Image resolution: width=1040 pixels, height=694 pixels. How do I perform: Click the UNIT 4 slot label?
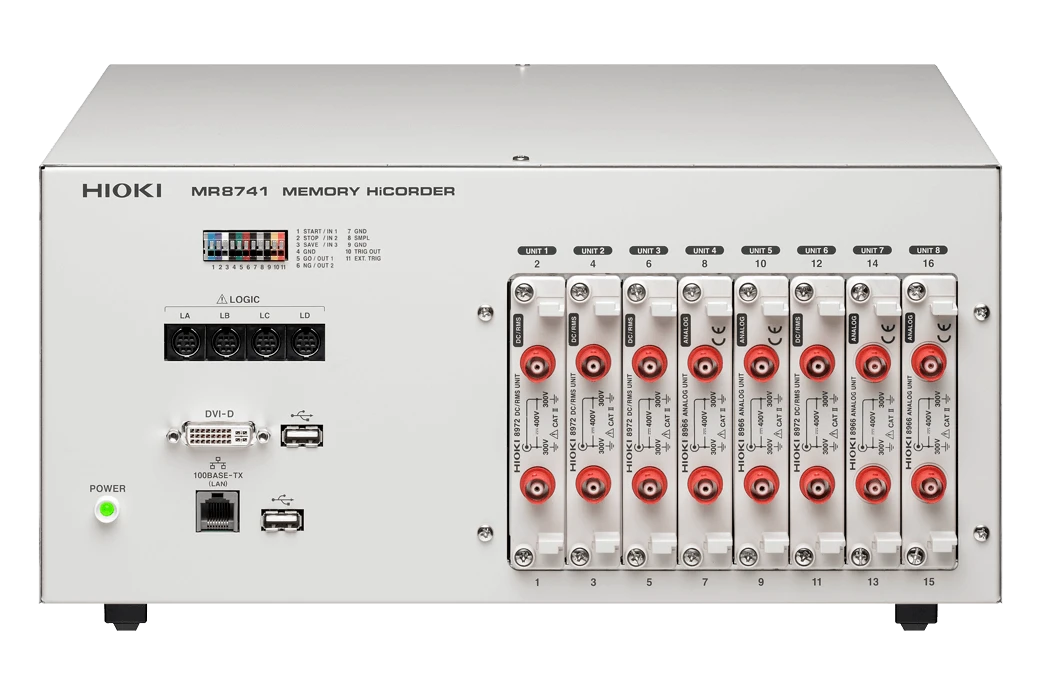point(704,251)
